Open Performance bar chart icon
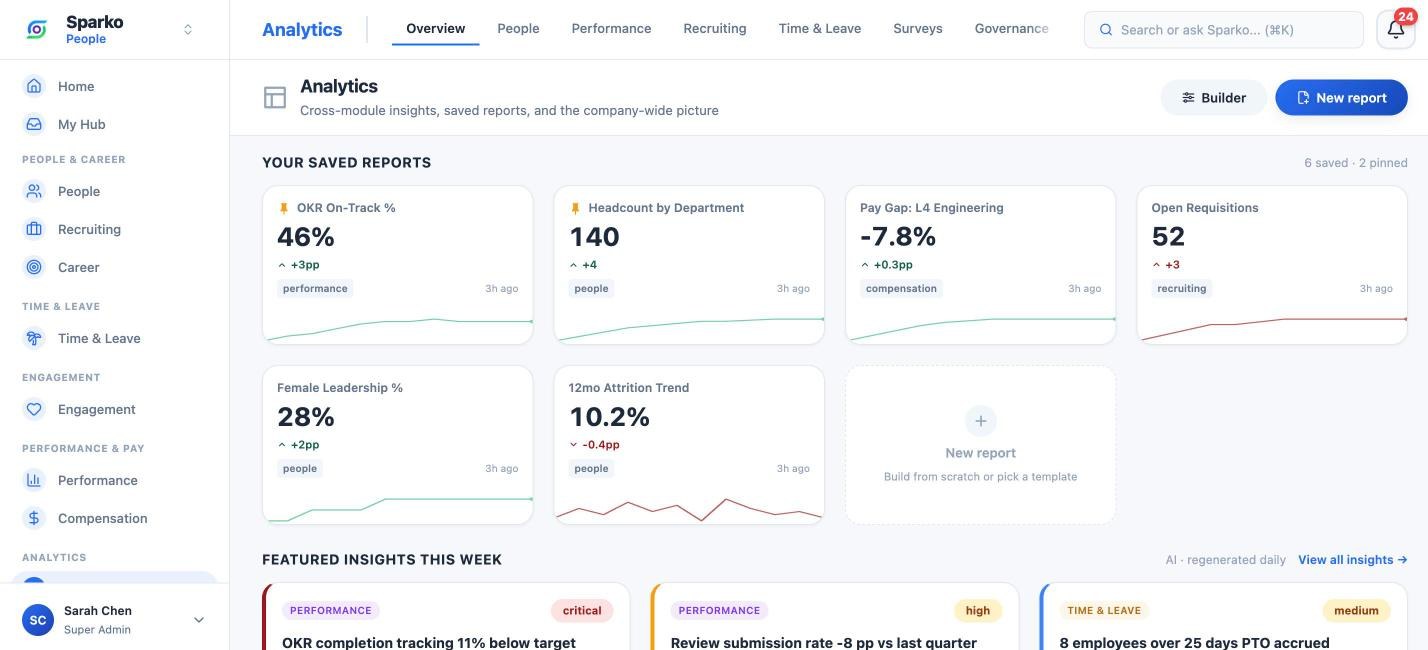 pyautogui.click(x=34, y=480)
